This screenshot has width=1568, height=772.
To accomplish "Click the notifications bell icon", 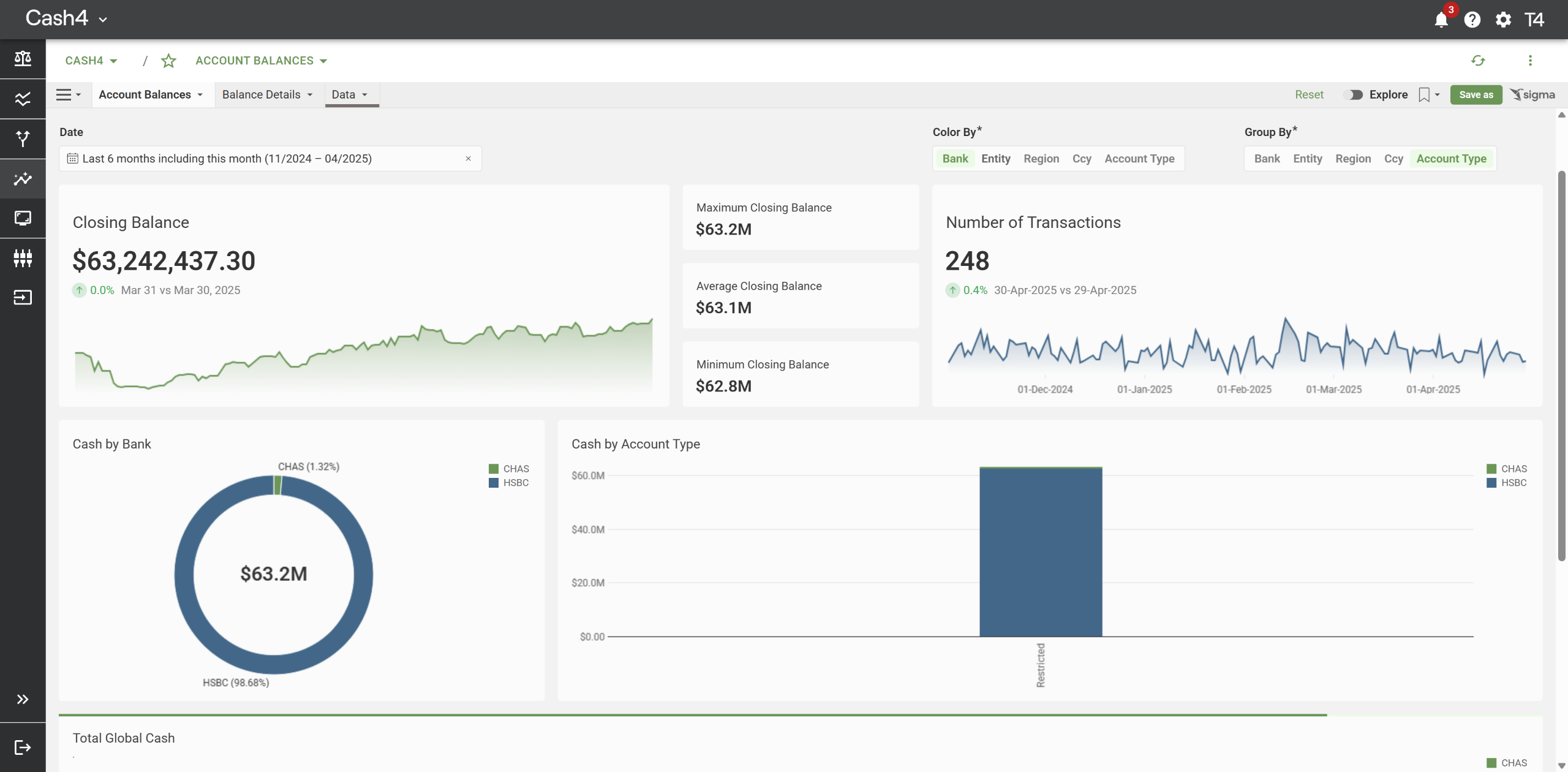I will click(1441, 20).
